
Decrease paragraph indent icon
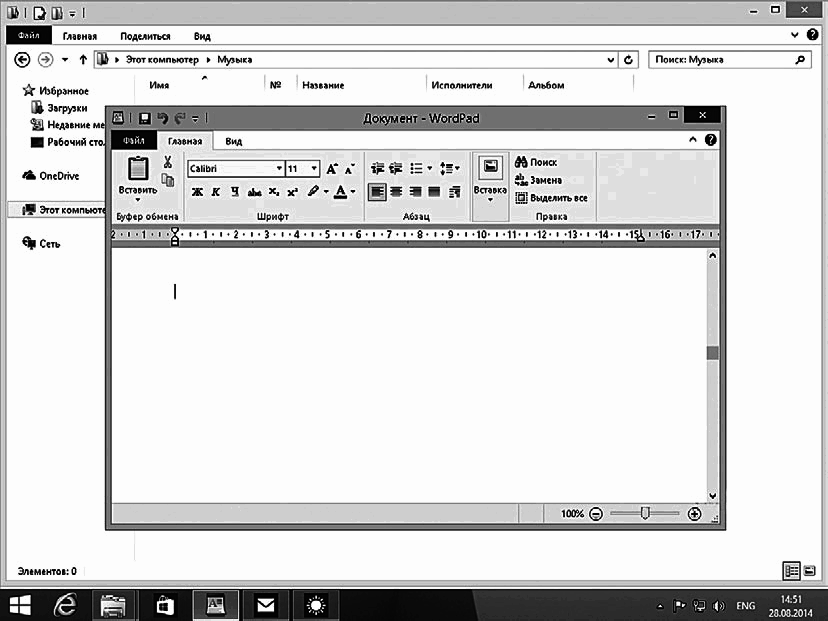(378, 168)
